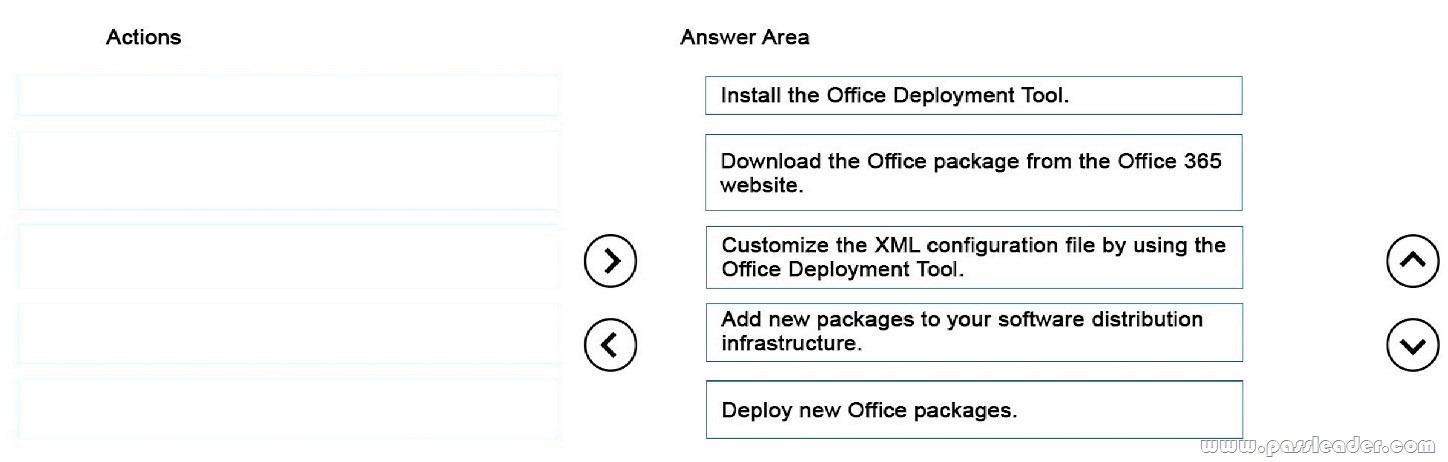Select Customize the XML configuration file item
Screen dimensions: 1448x462
pyautogui.click(x=973, y=257)
